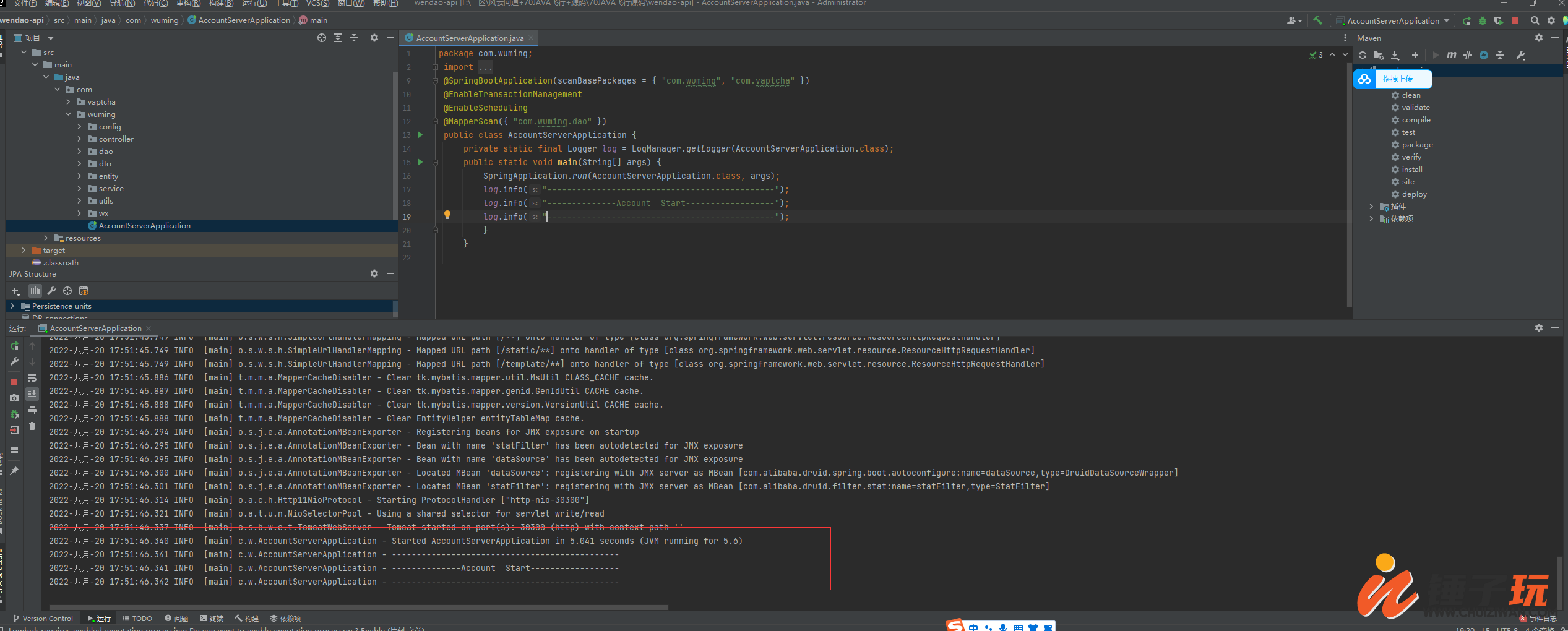Open the 问题 Problems tab
Viewport: 1568px width, 631px height.
(176, 618)
